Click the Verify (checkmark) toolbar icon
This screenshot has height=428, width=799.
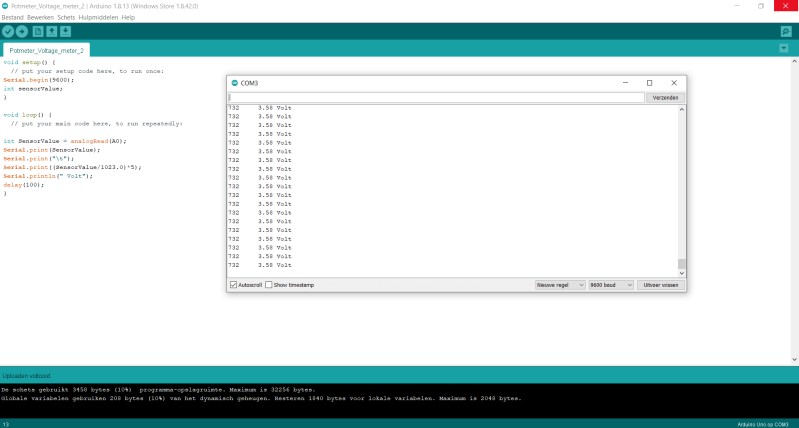click(8, 31)
